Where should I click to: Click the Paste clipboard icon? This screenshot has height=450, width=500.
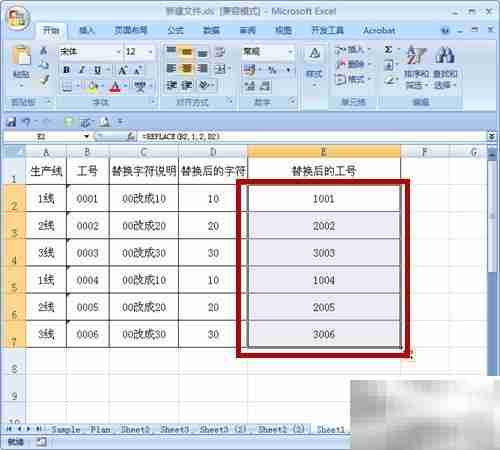(21, 55)
